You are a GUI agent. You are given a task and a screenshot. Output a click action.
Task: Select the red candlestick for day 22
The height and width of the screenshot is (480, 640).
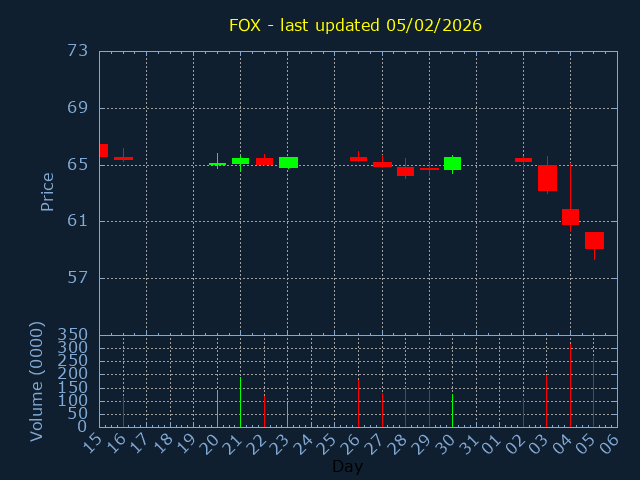pyautogui.click(x=264, y=161)
